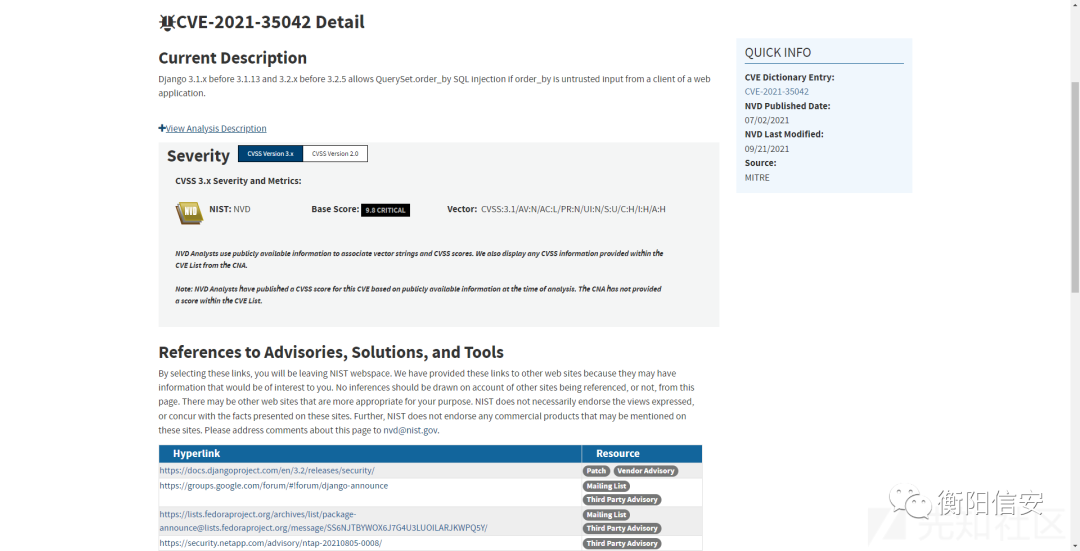Click the Source value MITRE
The height and width of the screenshot is (551, 1080).
click(x=757, y=178)
